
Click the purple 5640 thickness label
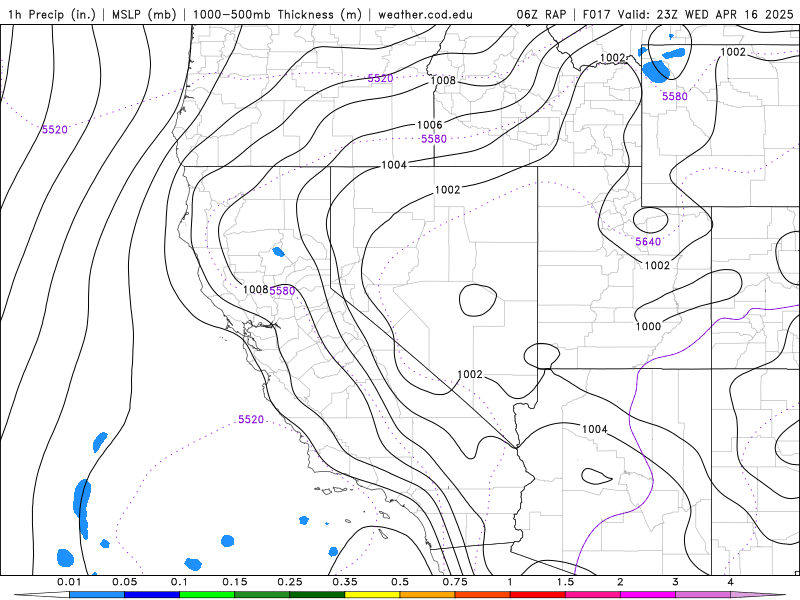[x=648, y=241]
